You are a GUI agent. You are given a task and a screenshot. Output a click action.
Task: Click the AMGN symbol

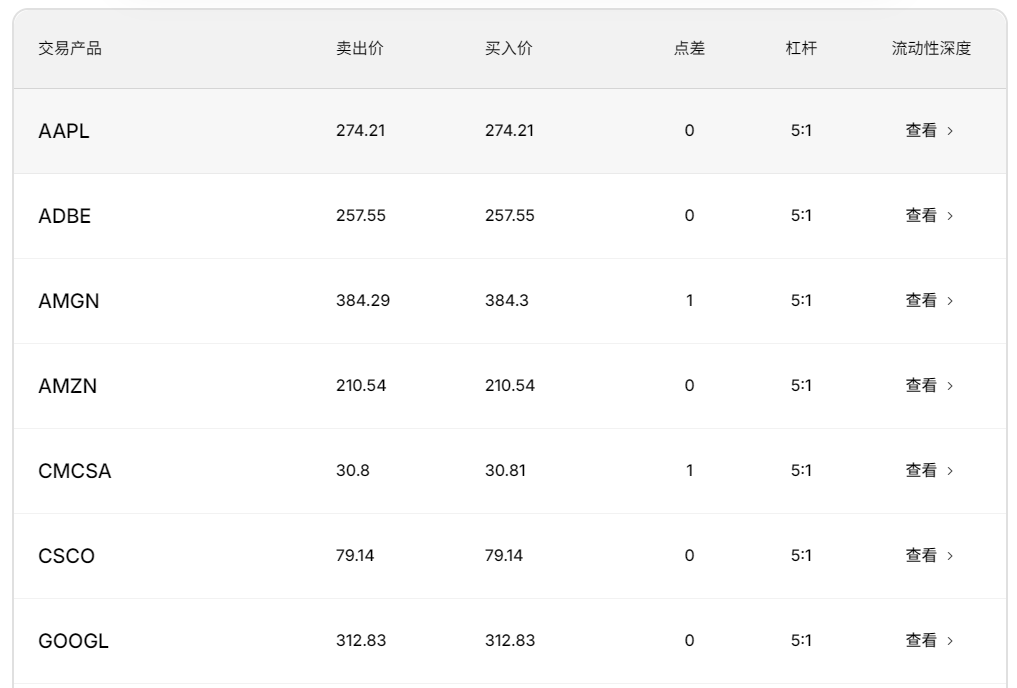pos(69,301)
